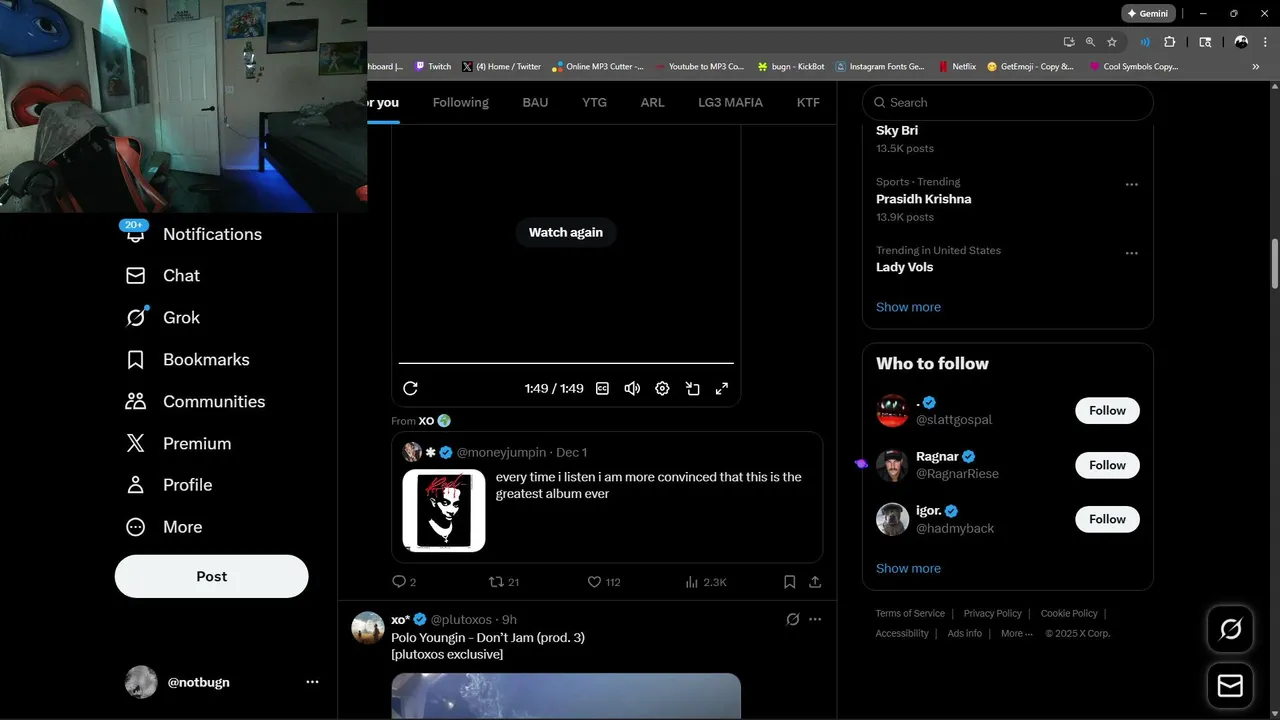
Task: Expand the footer More menu
Action: click(1016, 633)
